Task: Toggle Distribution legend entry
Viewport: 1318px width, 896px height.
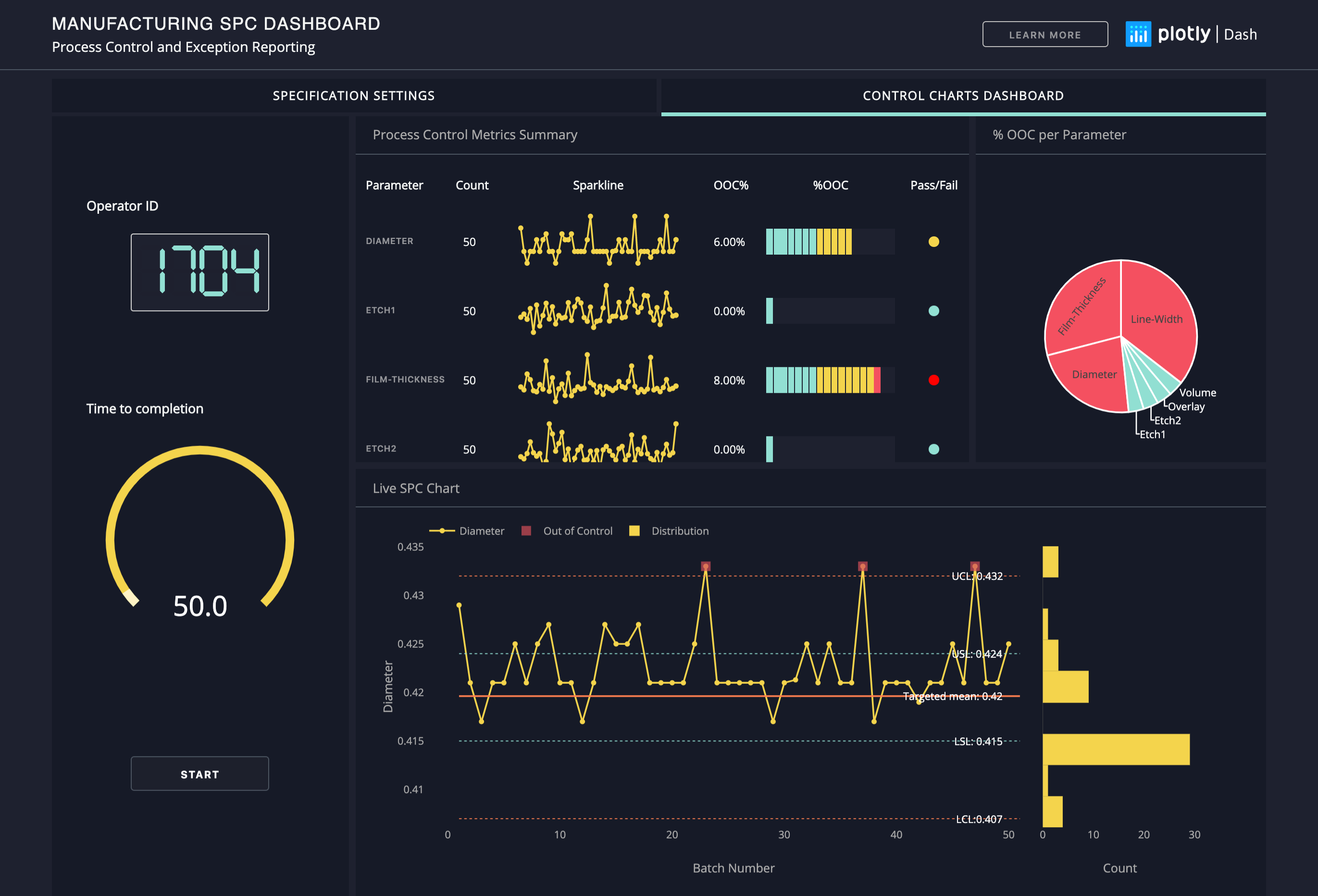Action: pos(669,531)
